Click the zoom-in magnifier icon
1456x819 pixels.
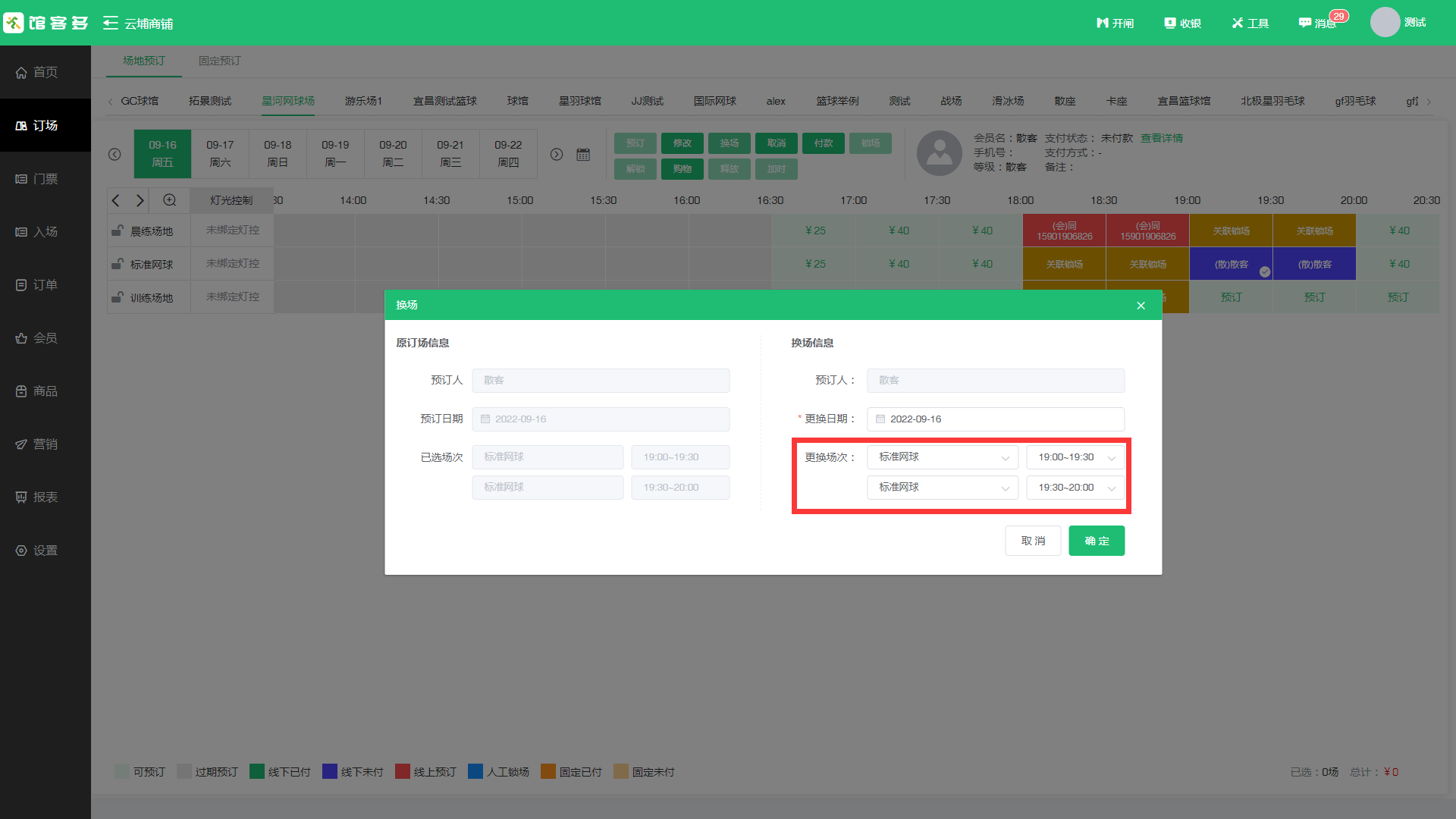point(169,200)
